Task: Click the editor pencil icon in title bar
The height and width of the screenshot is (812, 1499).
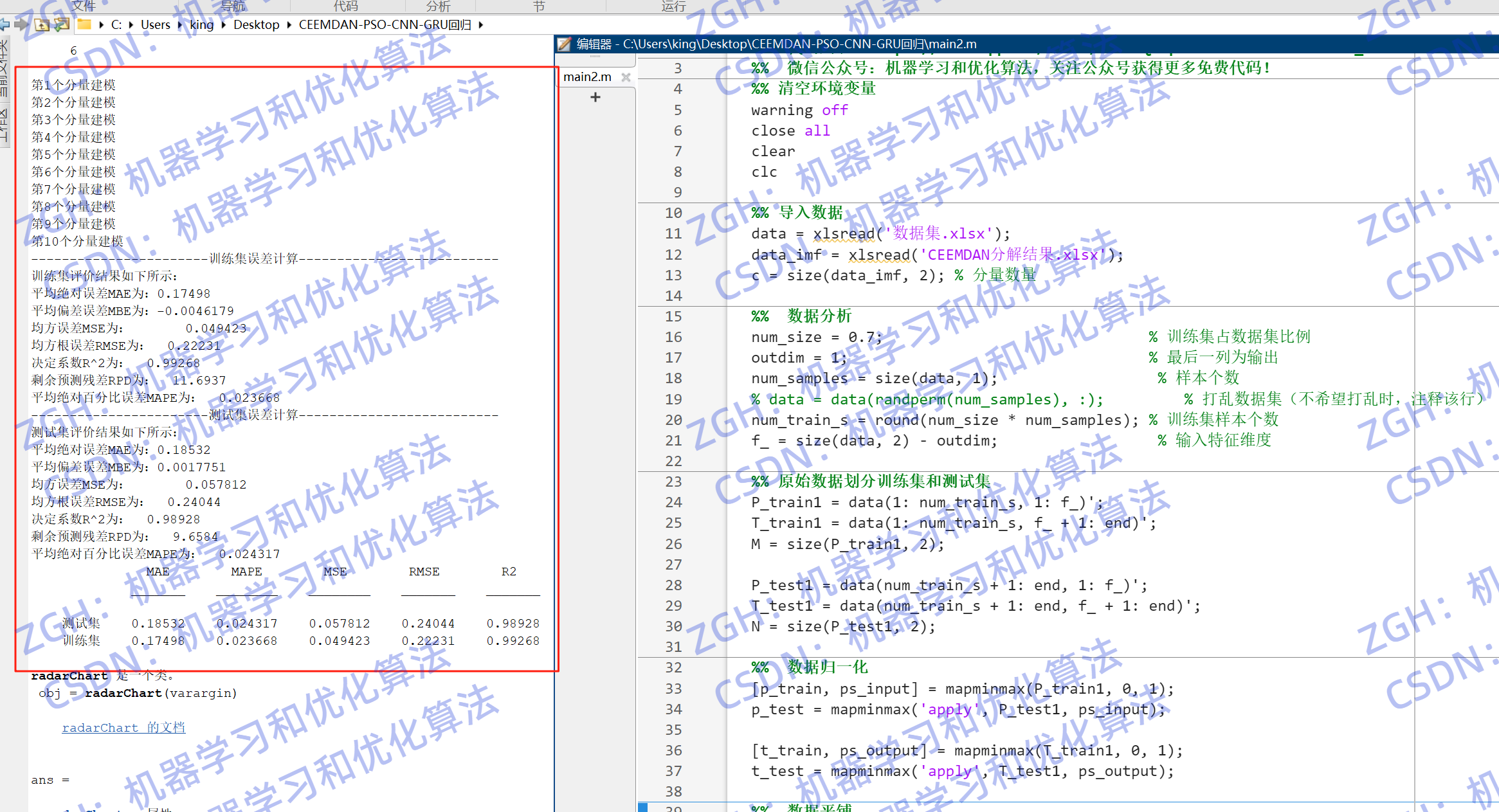Action: coord(564,44)
